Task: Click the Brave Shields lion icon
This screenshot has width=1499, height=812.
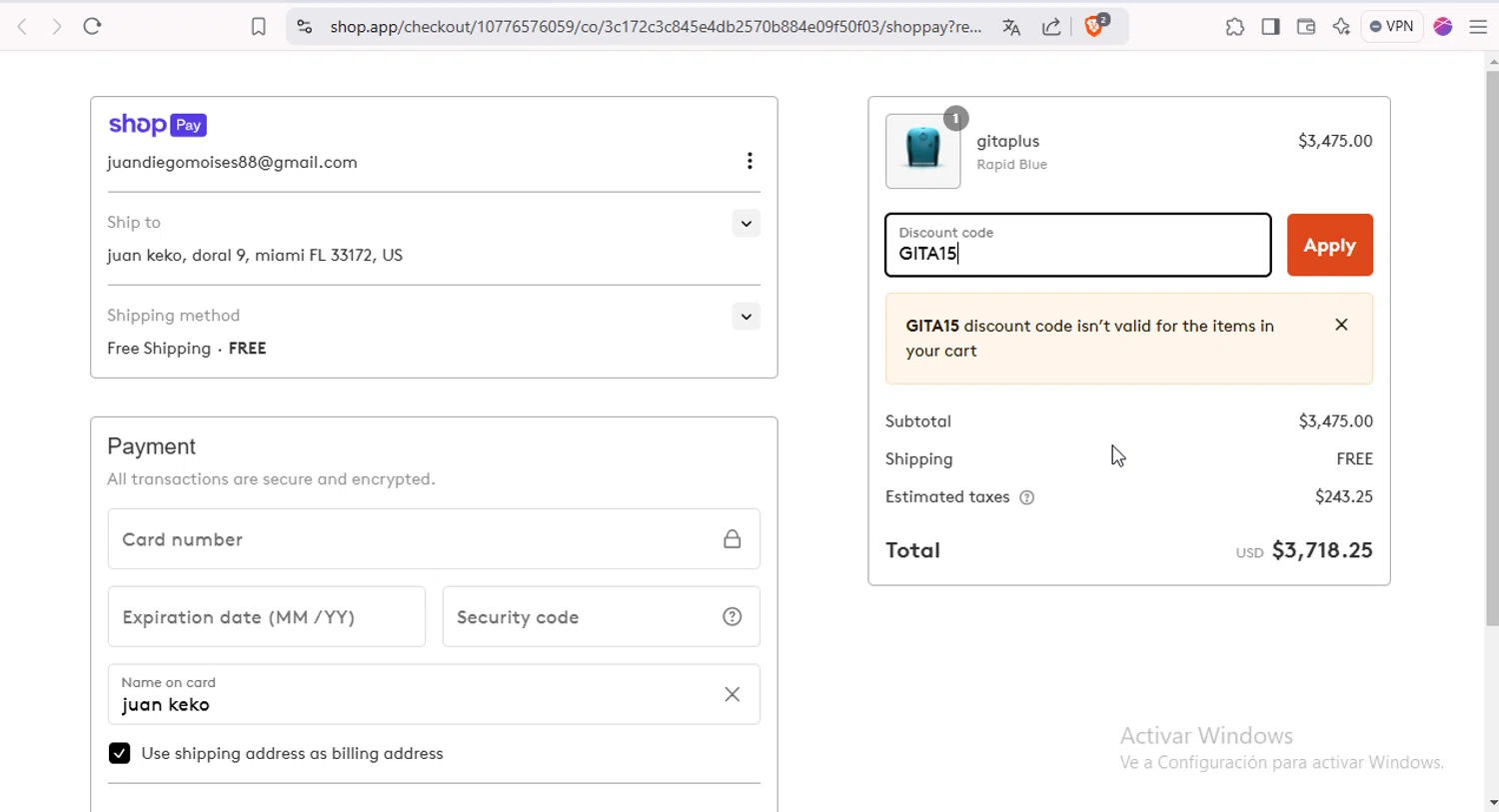Action: coord(1094,27)
